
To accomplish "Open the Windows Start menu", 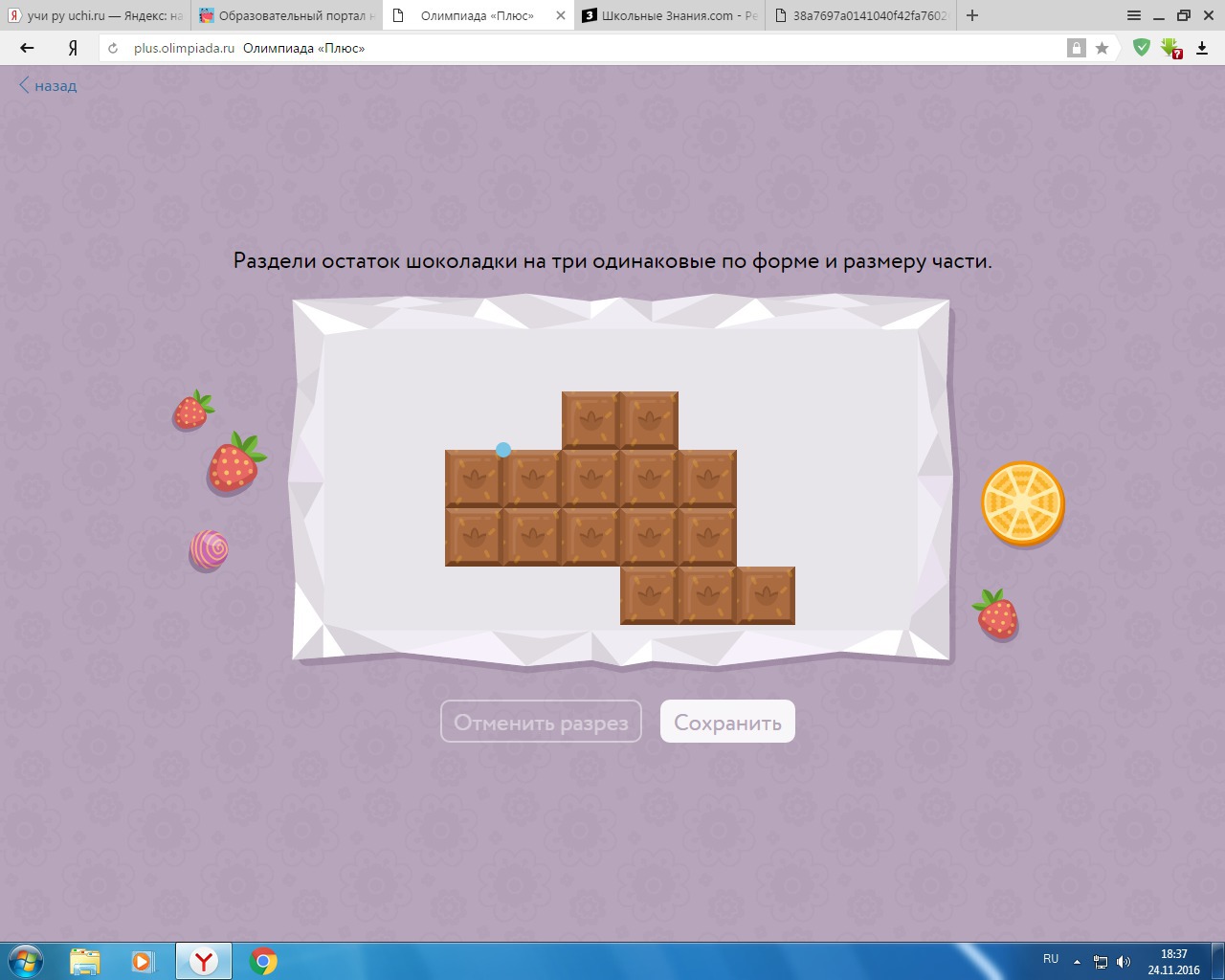I will 26,960.
